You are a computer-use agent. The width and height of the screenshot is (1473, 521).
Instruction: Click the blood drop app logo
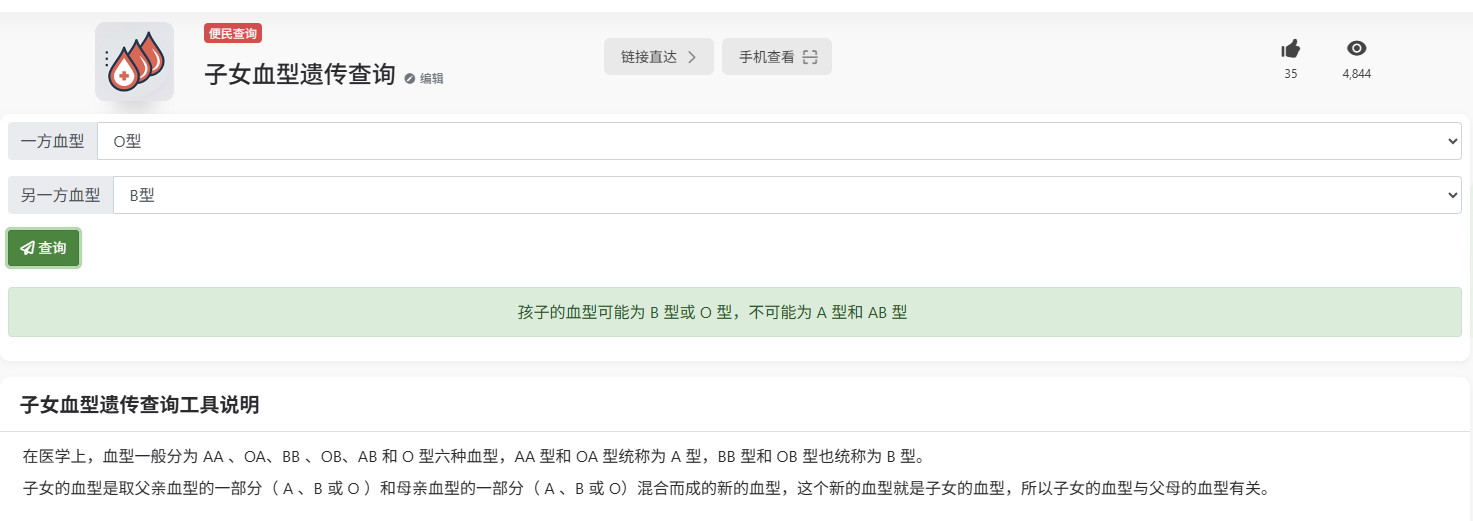pyautogui.click(x=134, y=62)
